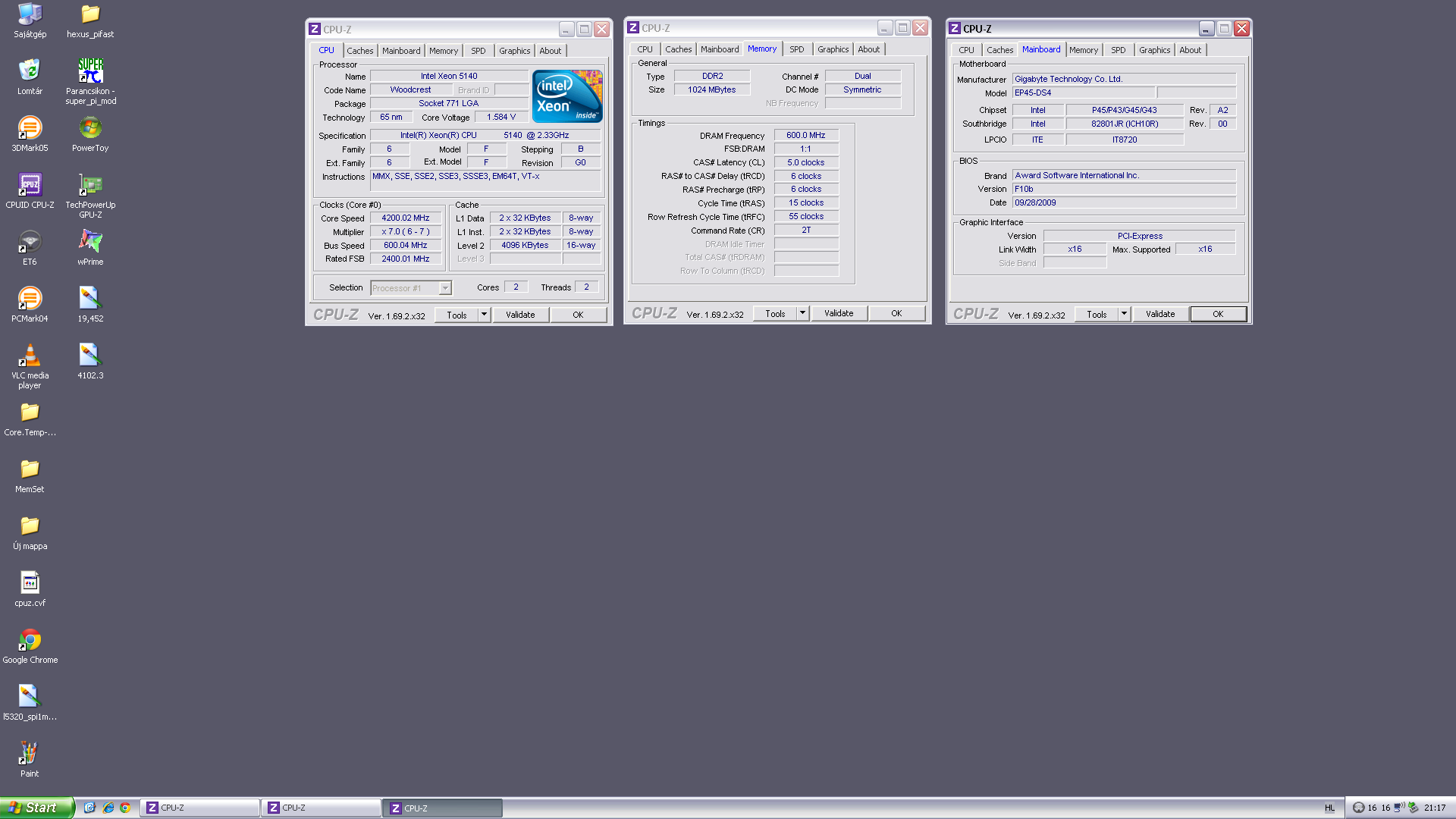Click Validate in the CPU window
The height and width of the screenshot is (819, 1456).
click(521, 315)
